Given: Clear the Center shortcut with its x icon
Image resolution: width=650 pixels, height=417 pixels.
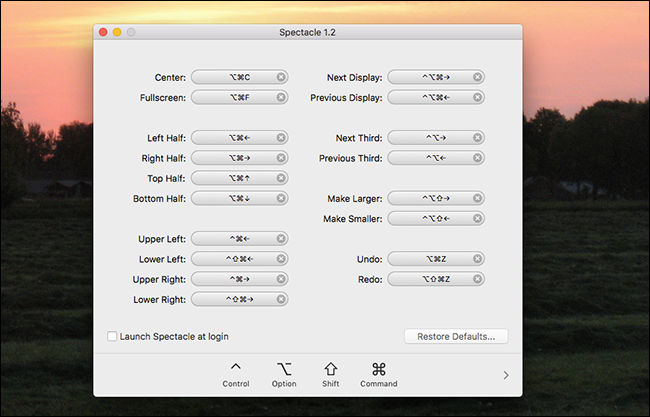Looking at the screenshot, I should (281, 77).
